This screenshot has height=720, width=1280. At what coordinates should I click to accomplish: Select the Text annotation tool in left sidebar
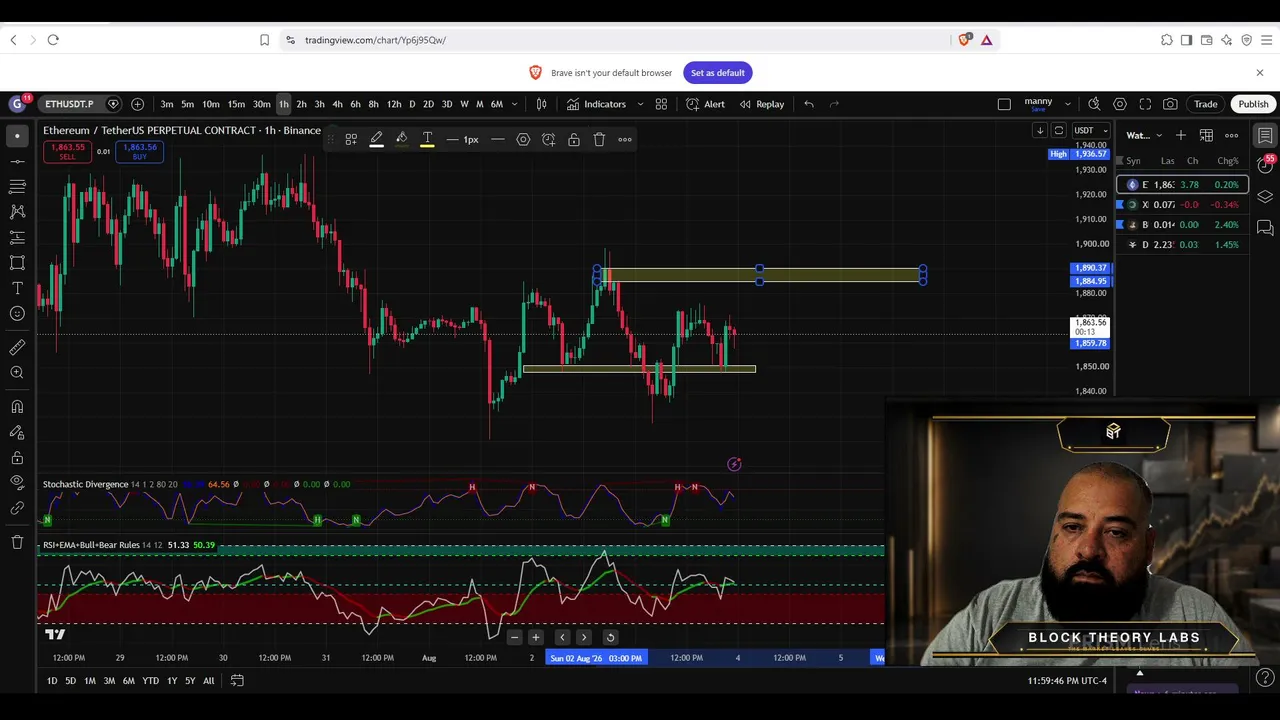[x=17, y=288]
